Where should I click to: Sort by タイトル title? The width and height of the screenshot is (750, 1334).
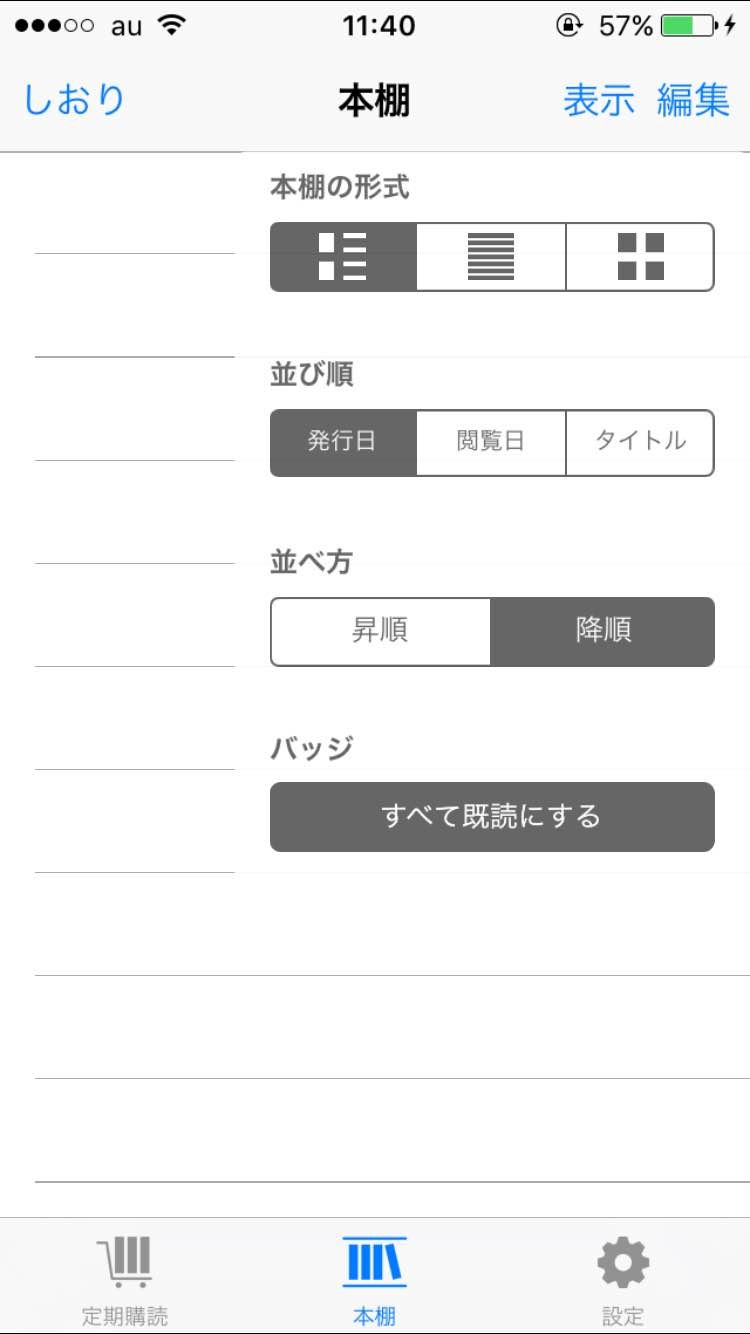click(640, 442)
